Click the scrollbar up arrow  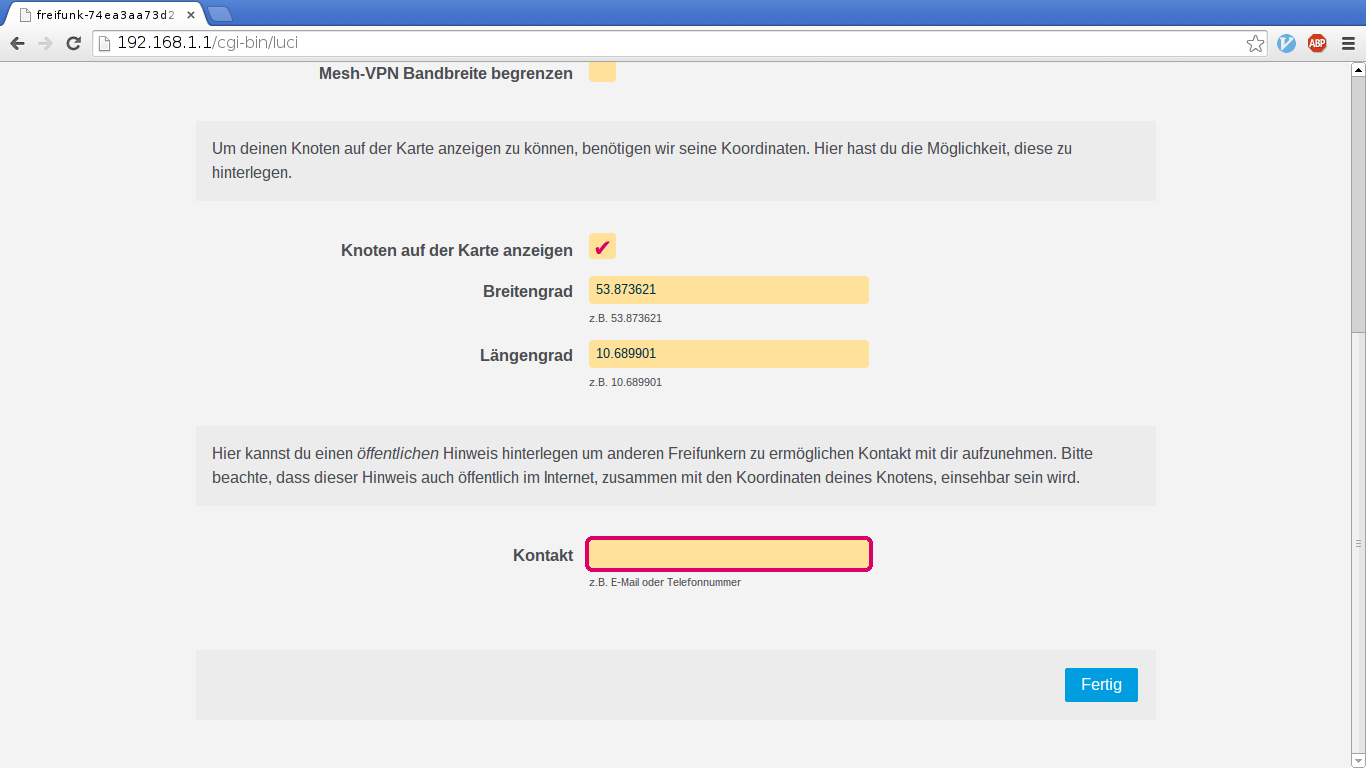click(x=1358, y=70)
